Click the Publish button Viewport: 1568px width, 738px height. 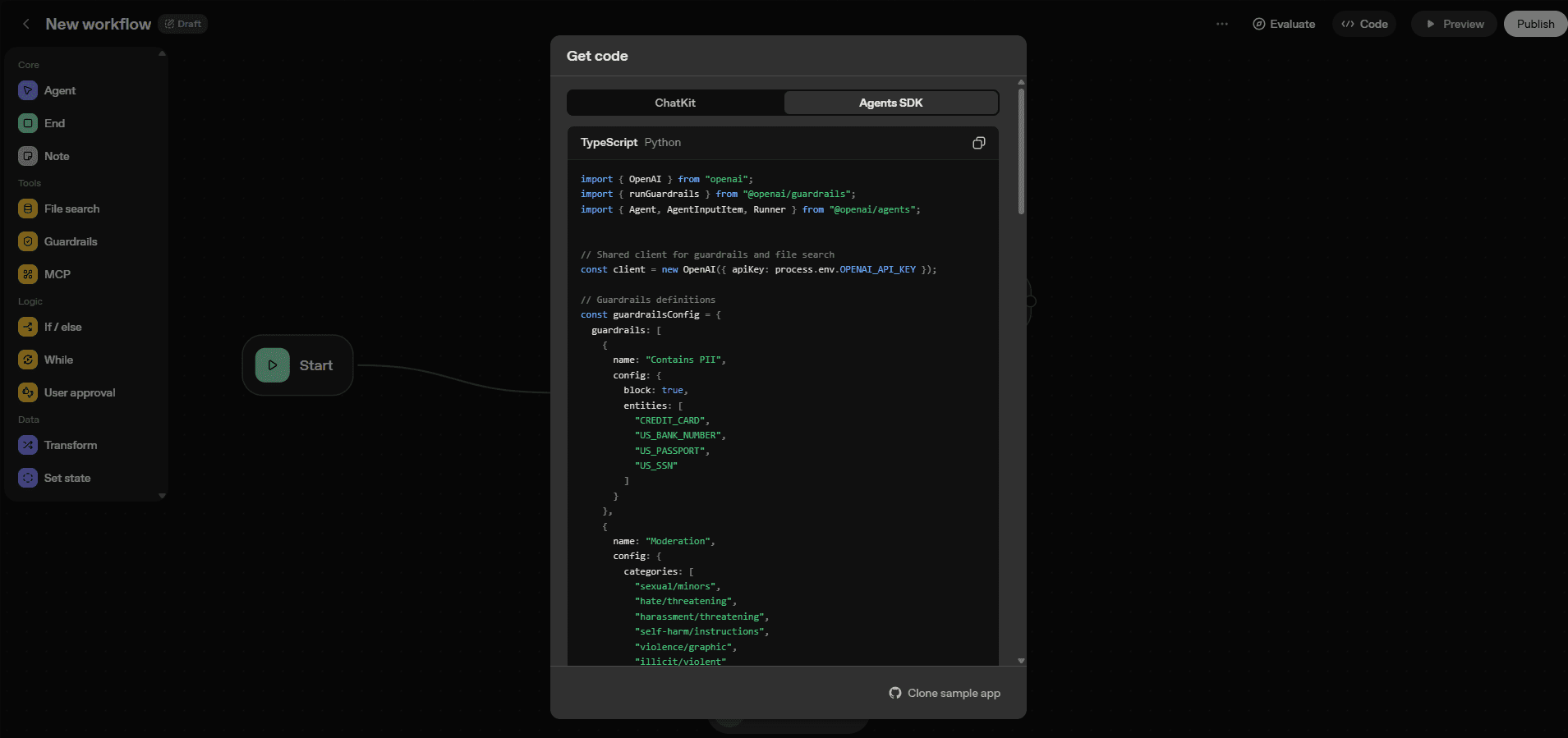[x=1535, y=24]
